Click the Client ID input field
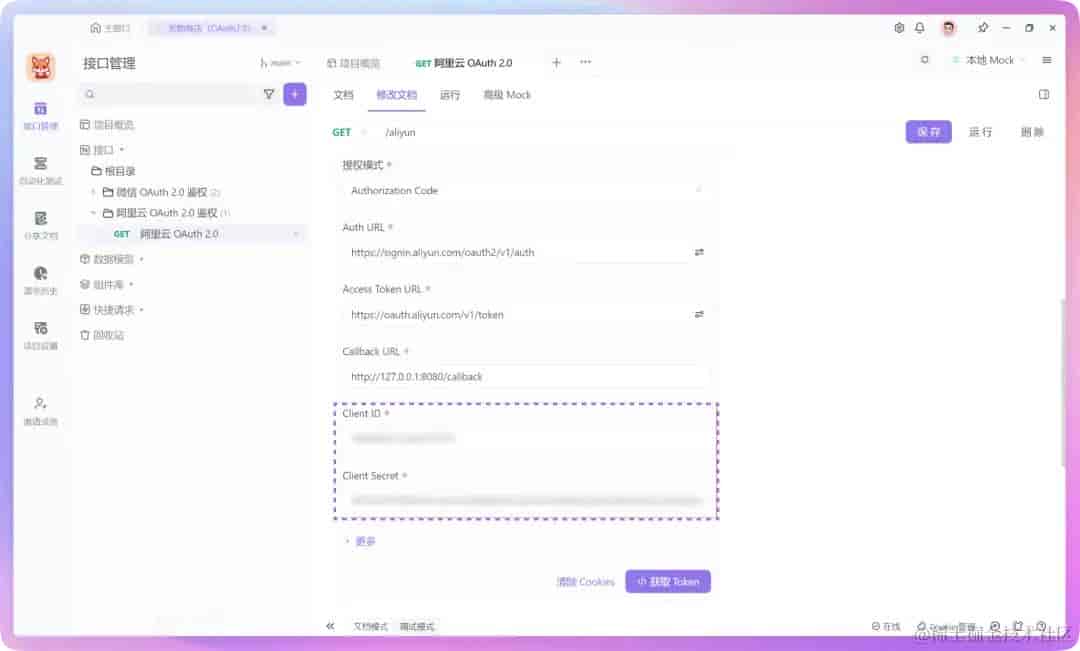This screenshot has width=1080, height=651. (526, 438)
